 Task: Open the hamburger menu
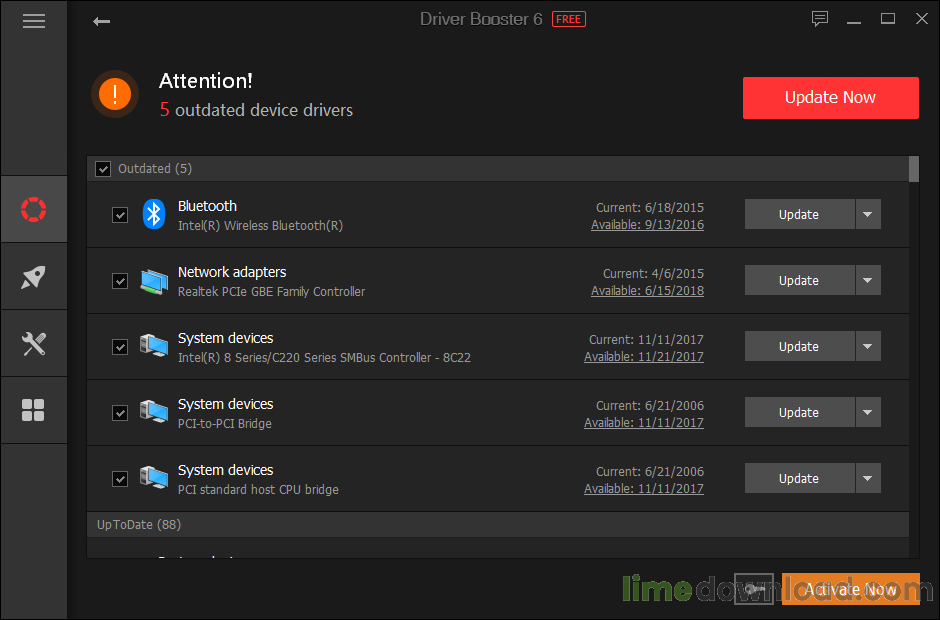coord(33,20)
